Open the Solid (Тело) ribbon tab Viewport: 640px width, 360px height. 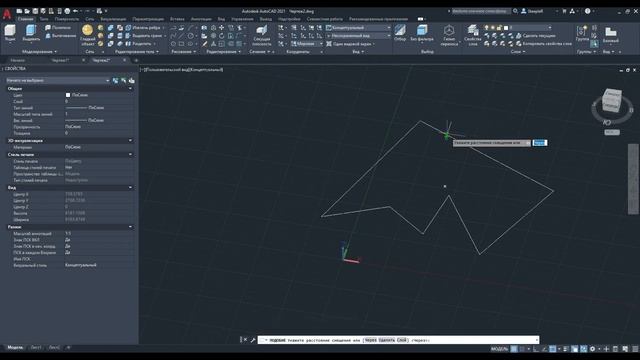click(44, 19)
